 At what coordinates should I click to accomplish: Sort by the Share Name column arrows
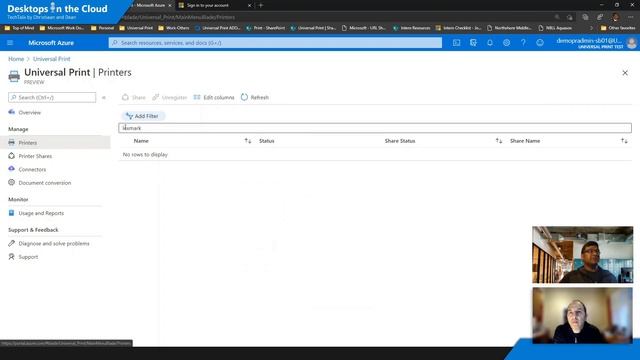pyautogui.click(x=624, y=141)
